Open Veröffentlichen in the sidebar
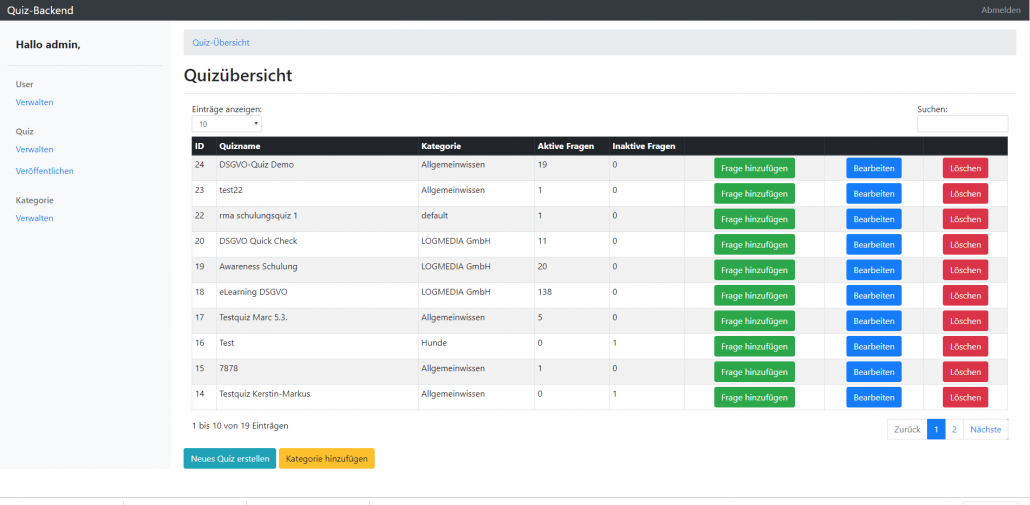Screen dimensions: 1030x505 tap(45, 171)
